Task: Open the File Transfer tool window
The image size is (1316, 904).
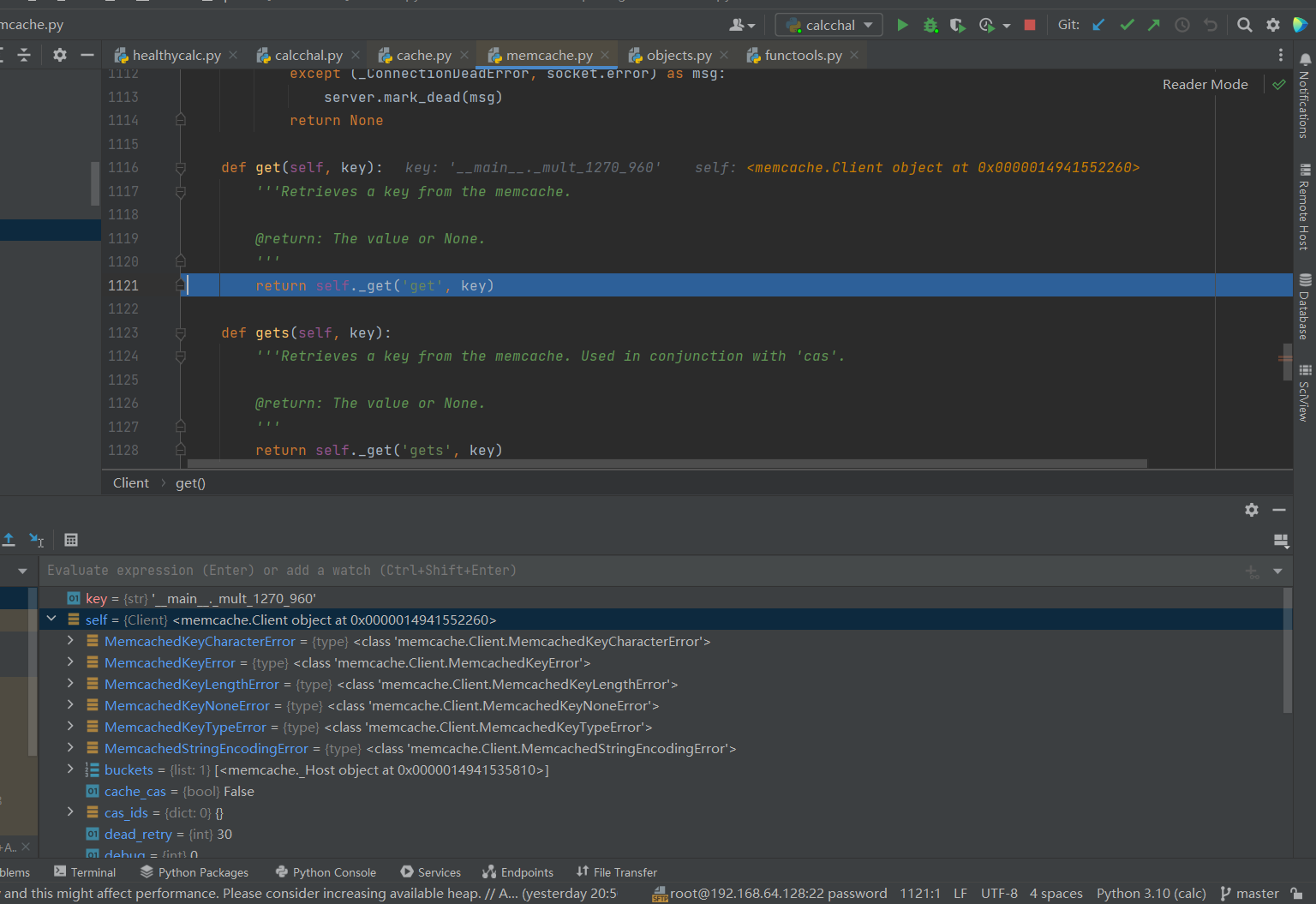Action: pyautogui.click(x=616, y=872)
